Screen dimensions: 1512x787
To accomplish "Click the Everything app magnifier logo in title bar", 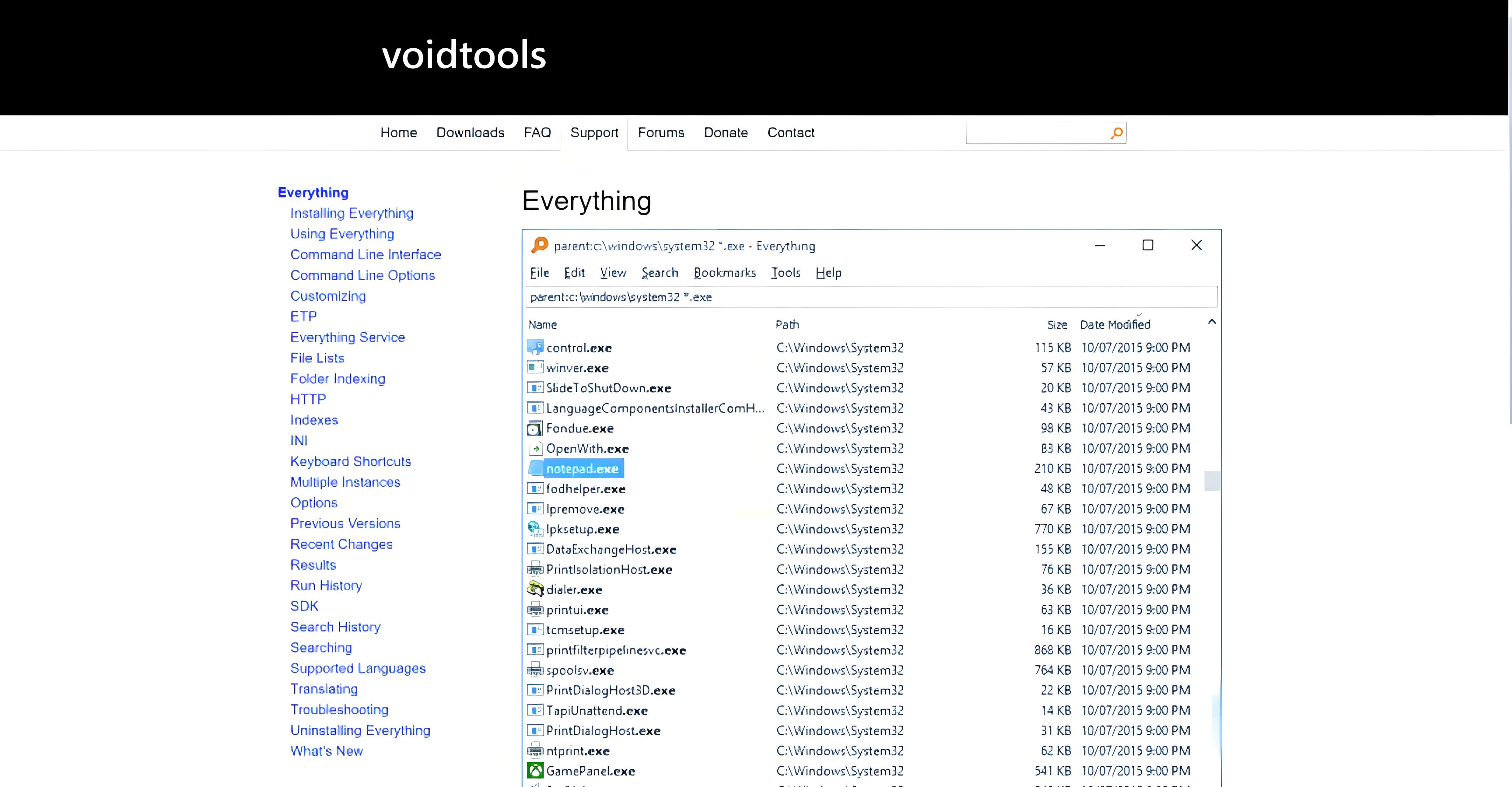I will click(x=539, y=245).
